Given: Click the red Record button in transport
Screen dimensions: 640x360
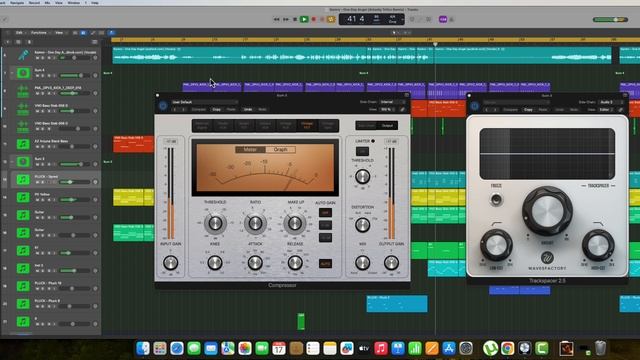Looking at the screenshot, I should coord(314,19).
